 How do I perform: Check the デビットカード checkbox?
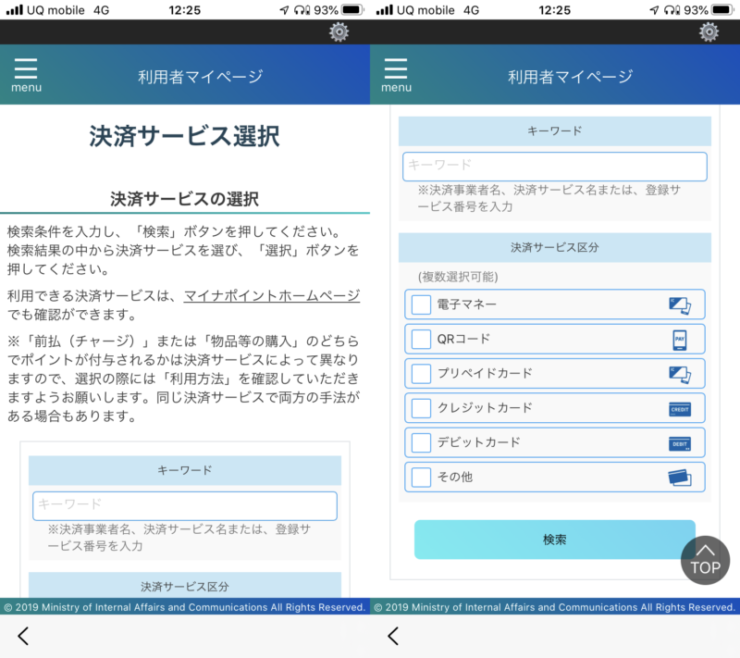click(421, 443)
